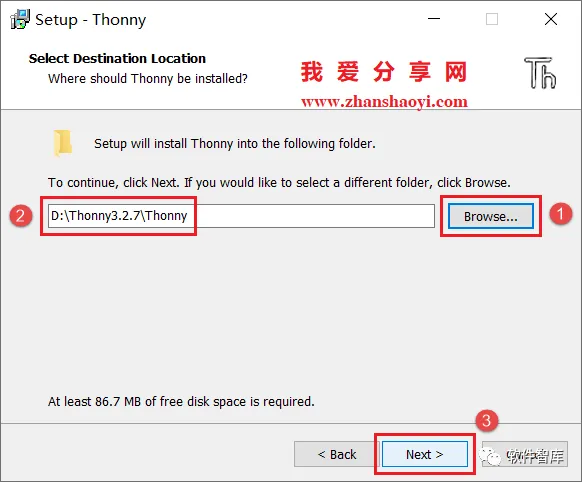Click the red numbered badge 1
This screenshot has height=482, width=582.
pyautogui.click(x=560, y=214)
